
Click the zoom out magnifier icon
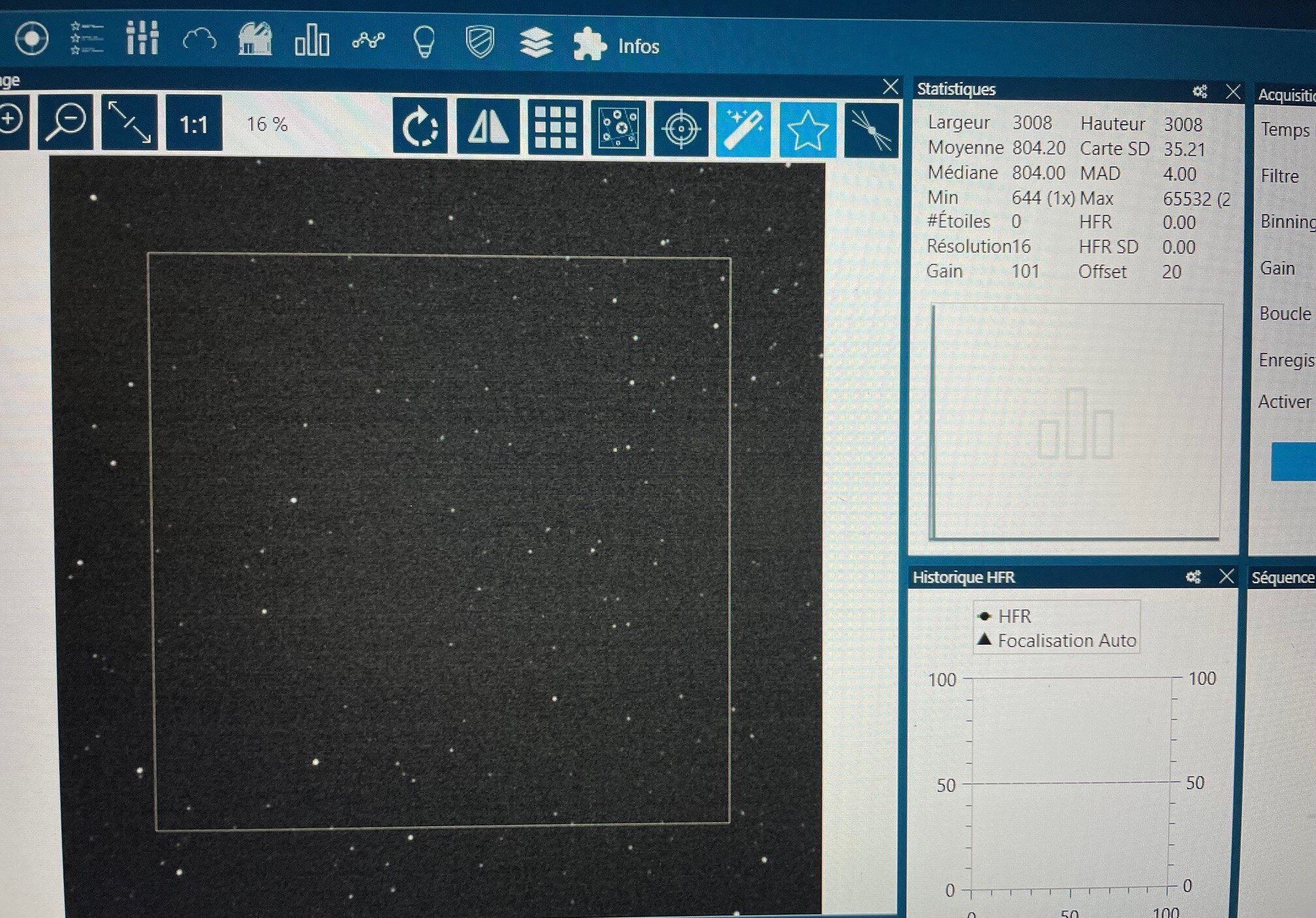click(x=66, y=121)
